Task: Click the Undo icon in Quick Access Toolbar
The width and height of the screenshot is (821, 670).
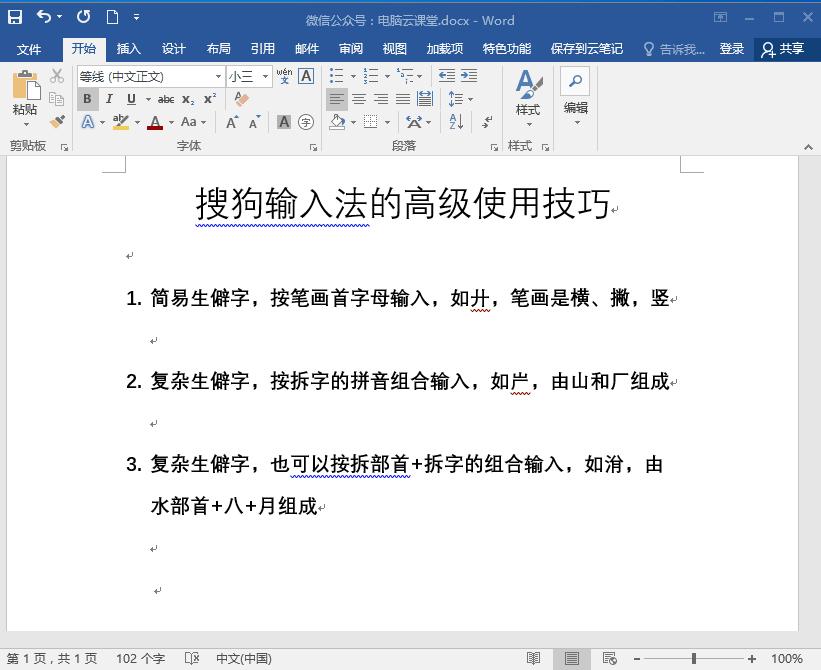Action: (43, 16)
